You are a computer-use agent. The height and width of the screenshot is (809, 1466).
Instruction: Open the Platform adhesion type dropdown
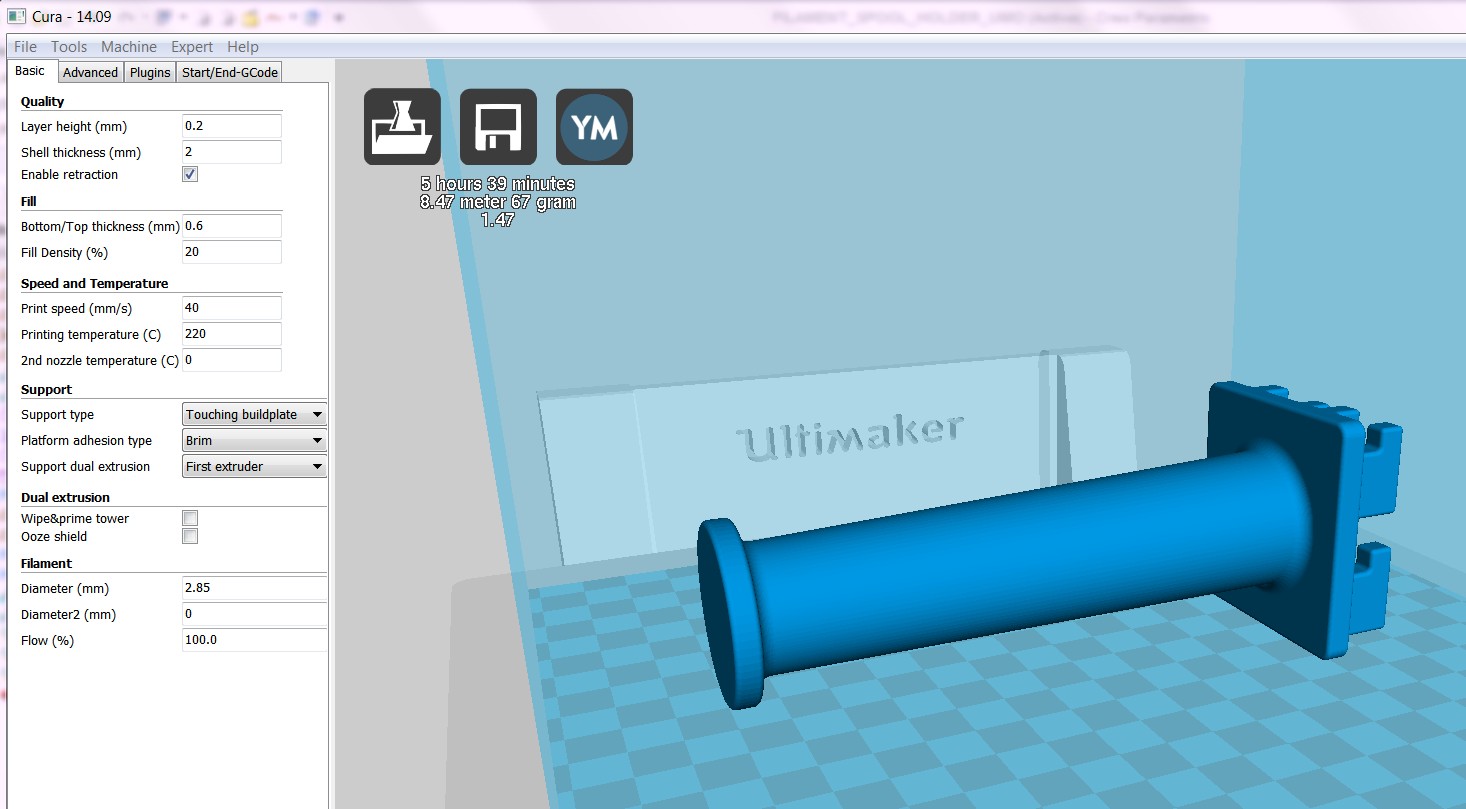click(255, 441)
